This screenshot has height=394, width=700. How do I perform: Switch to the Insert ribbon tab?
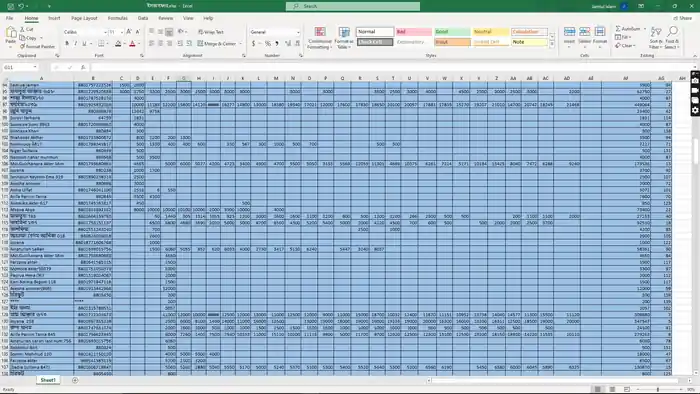pyautogui.click(x=54, y=18)
